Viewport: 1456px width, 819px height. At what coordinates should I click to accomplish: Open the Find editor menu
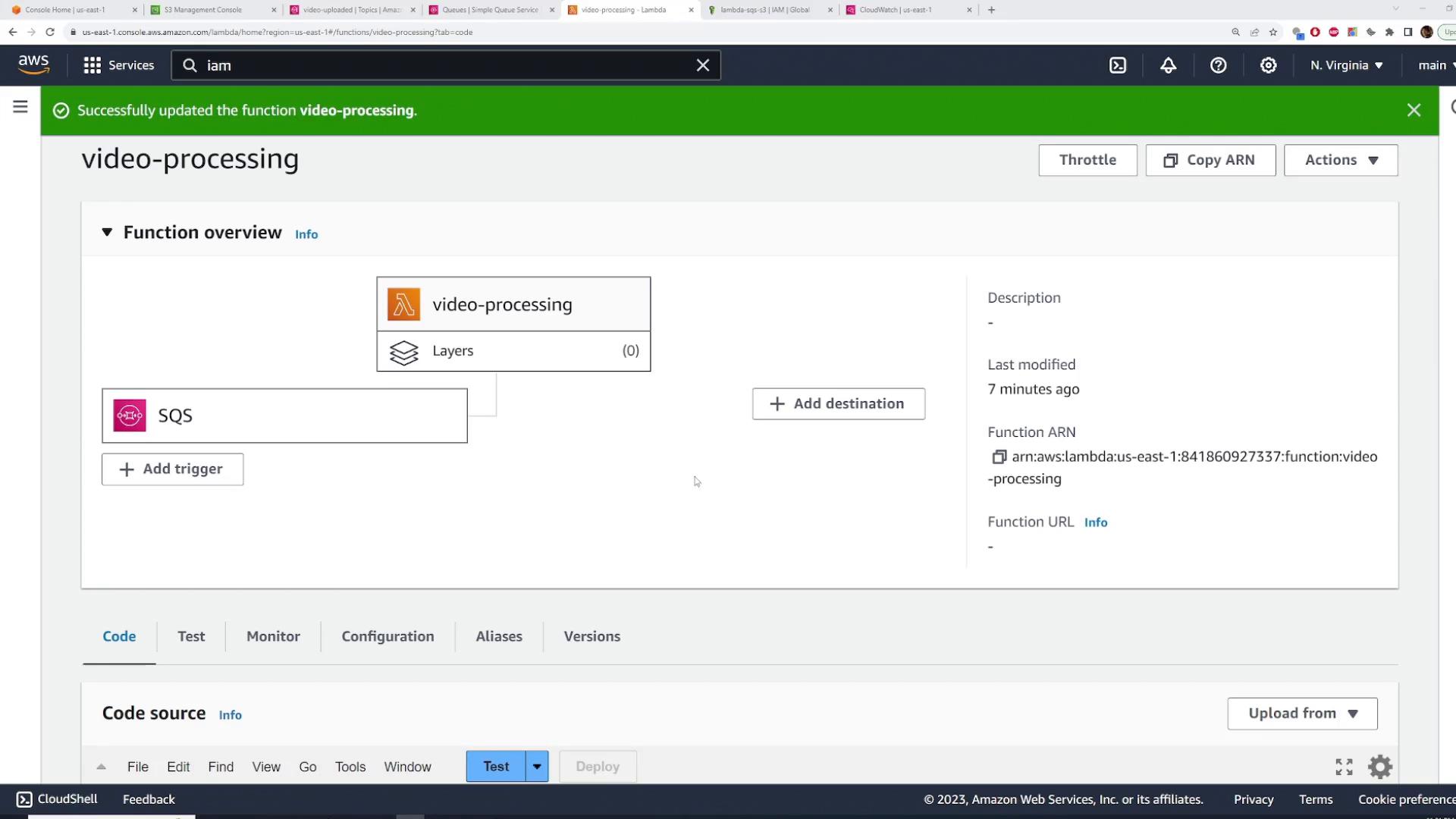click(221, 767)
